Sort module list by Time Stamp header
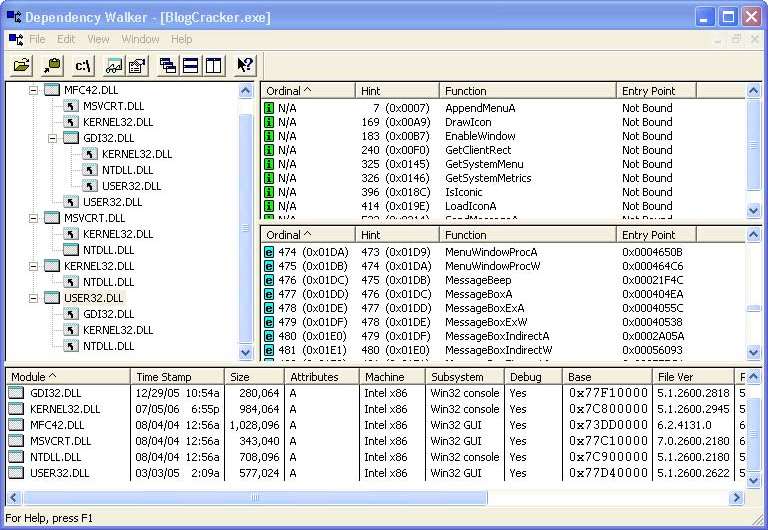 (177, 377)
